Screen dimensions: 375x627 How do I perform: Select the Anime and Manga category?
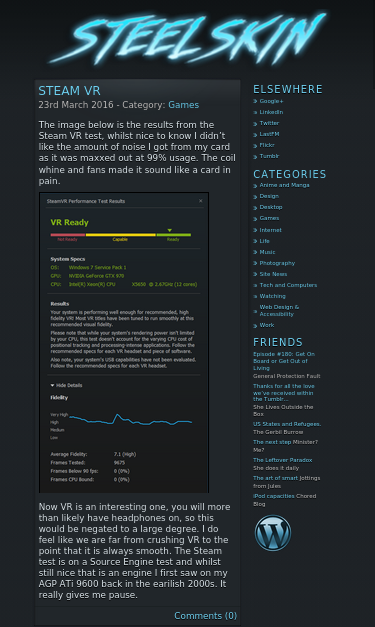click(x=284, y=185)
